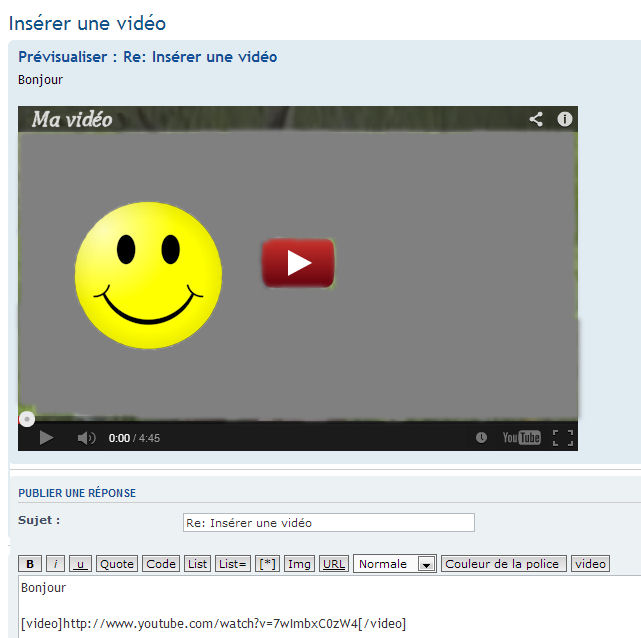Open the video info icon
The image size is (641, 638).
point(565,119)
